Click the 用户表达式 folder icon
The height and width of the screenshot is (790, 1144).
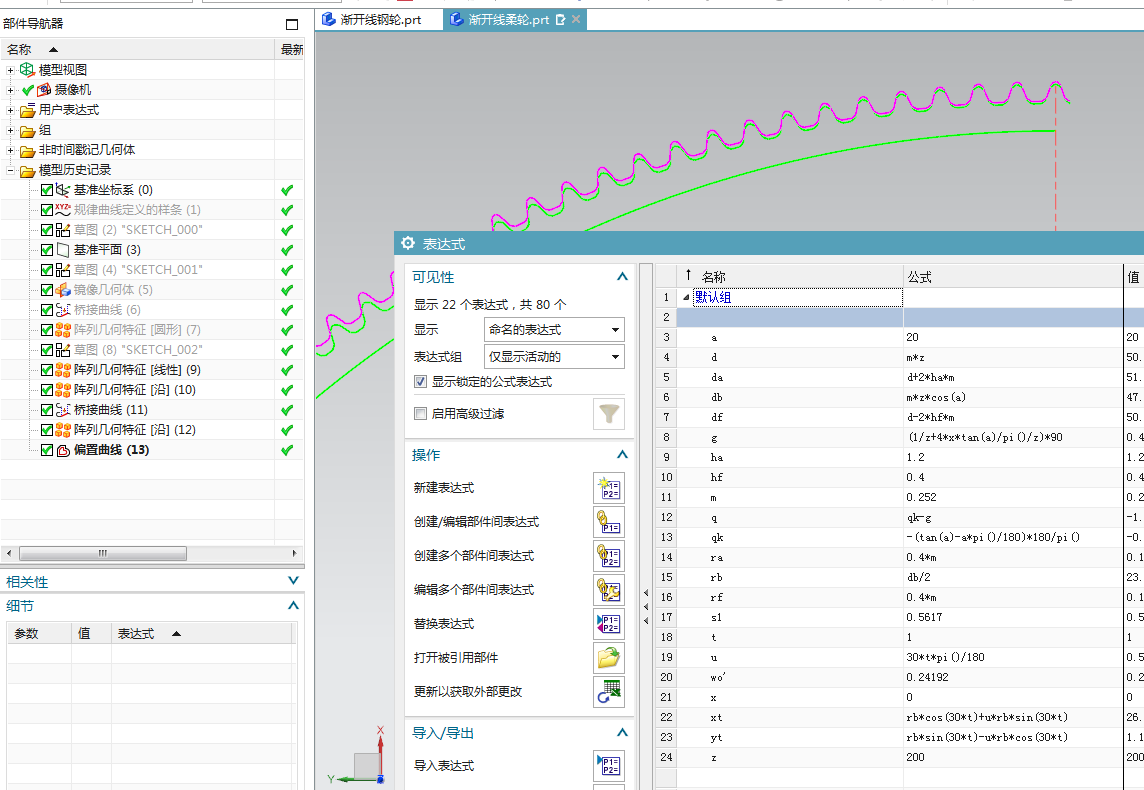28,110
